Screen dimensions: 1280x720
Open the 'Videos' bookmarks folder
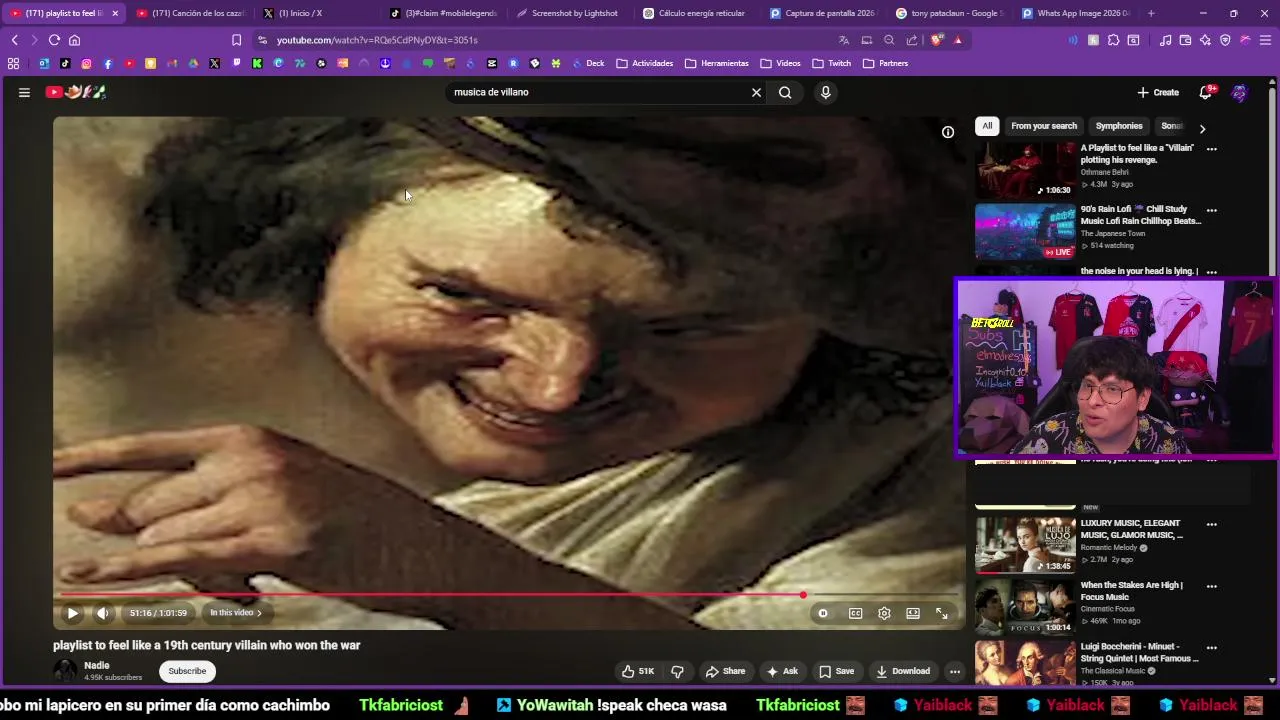point(780,63)
